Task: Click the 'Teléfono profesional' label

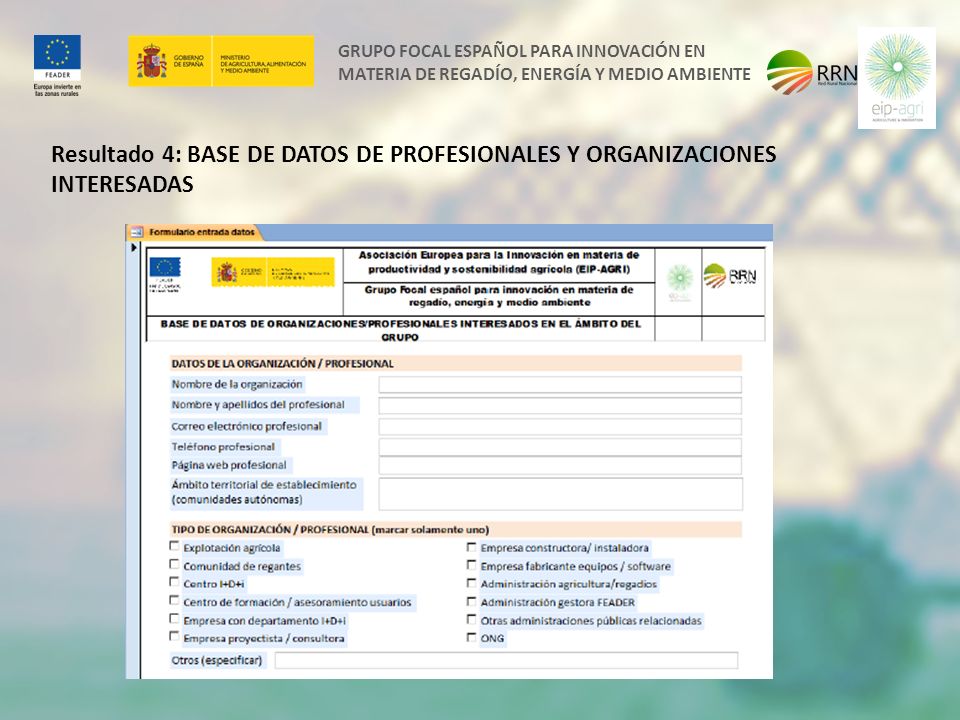Action: click(223, 447)
